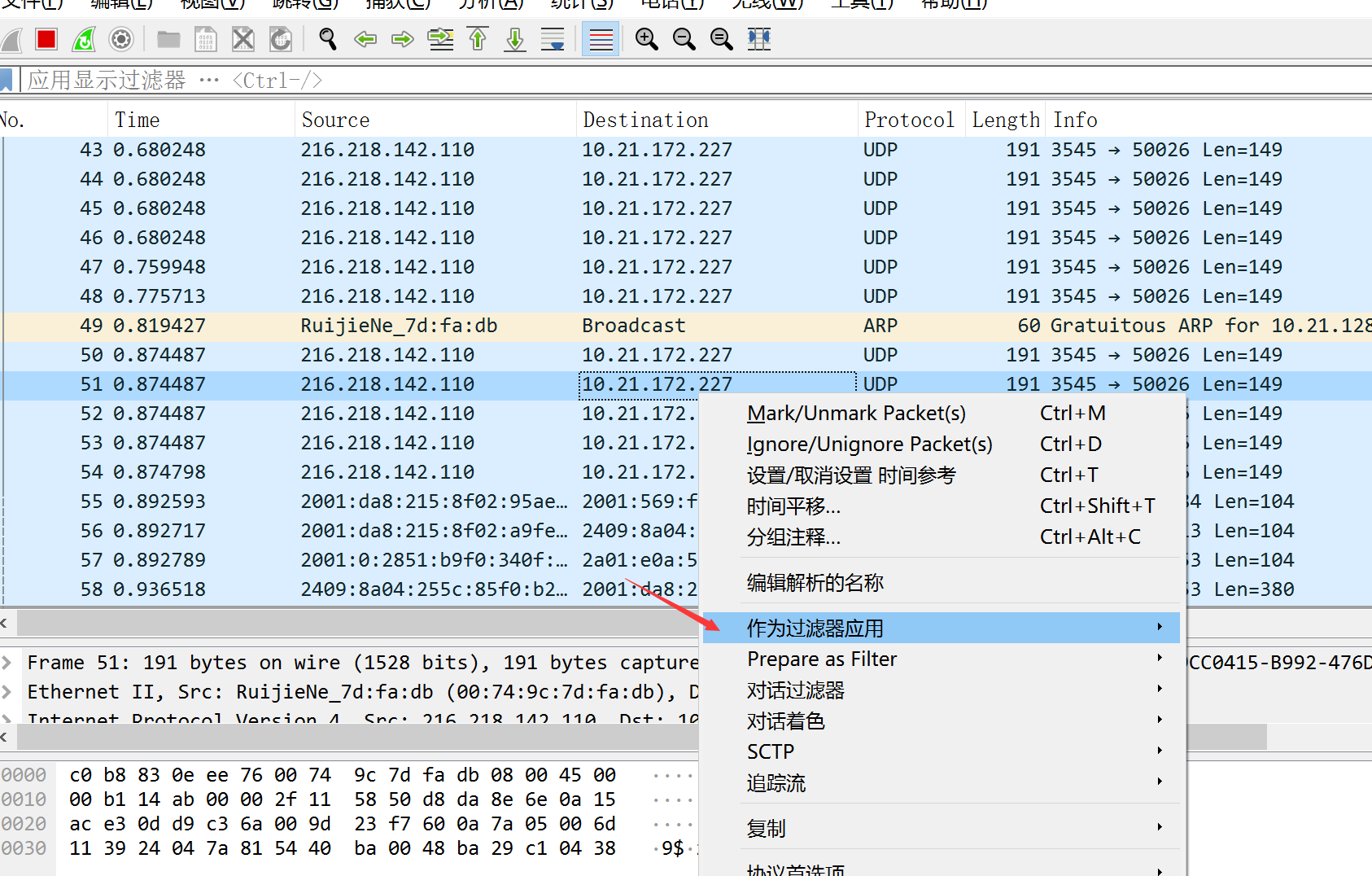Click packet list scrollbar left arrow

tap(5, 623)
